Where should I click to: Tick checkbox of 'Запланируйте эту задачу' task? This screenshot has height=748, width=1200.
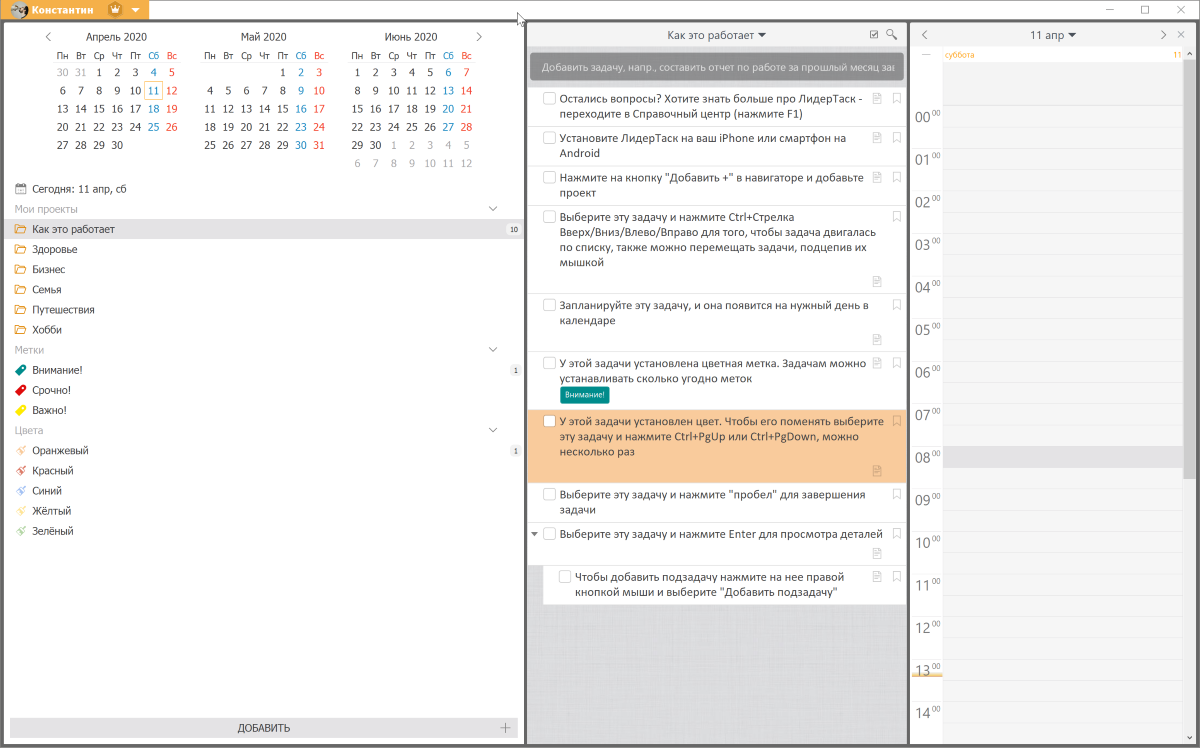549,305
